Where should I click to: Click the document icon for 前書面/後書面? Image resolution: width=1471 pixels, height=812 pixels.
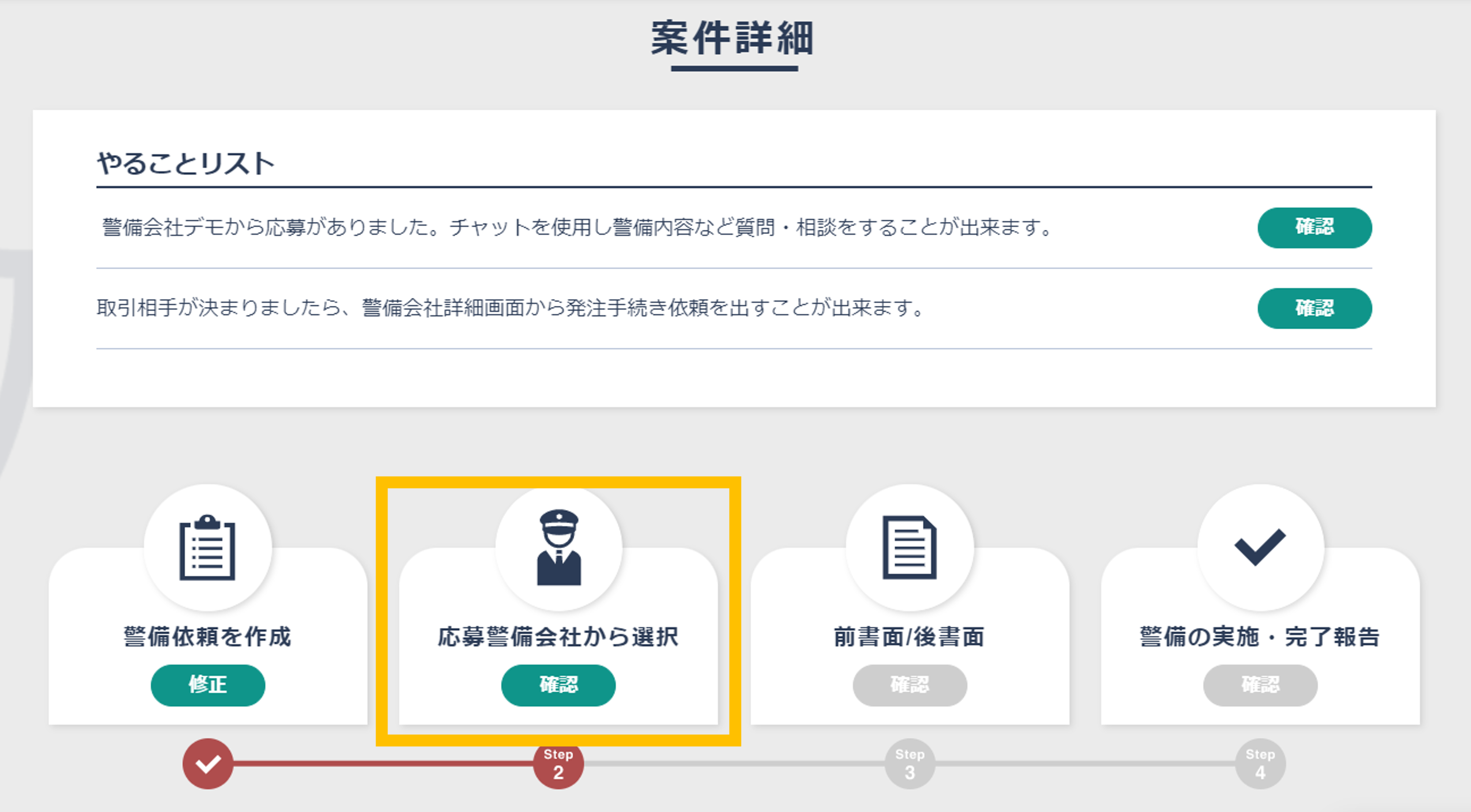909,548
